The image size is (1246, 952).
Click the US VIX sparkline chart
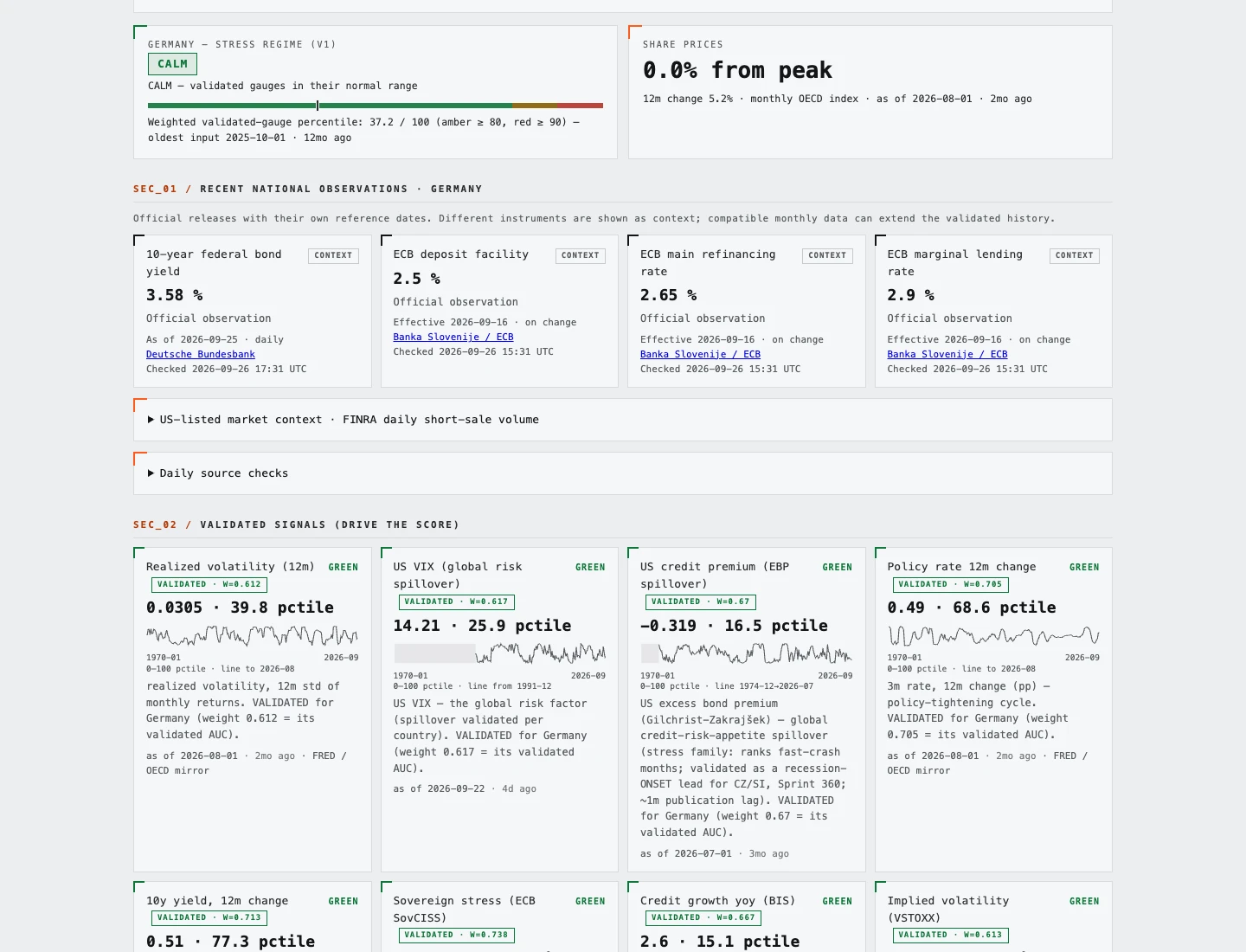click(x=499, y=653)
